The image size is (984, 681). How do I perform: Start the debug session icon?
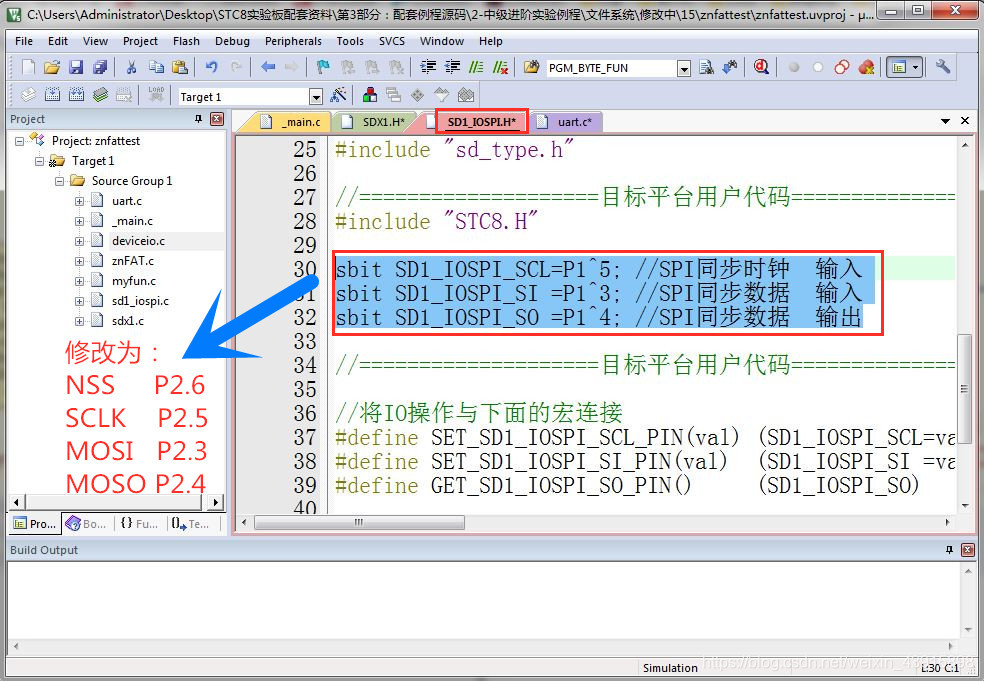[x=761, y=67]
